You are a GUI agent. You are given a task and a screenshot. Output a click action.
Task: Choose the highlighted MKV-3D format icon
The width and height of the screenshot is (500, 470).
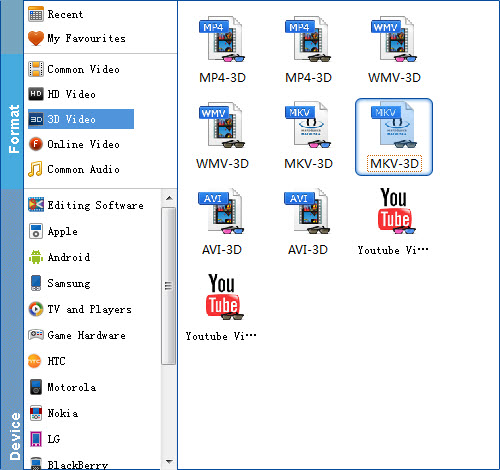point(394,137)
